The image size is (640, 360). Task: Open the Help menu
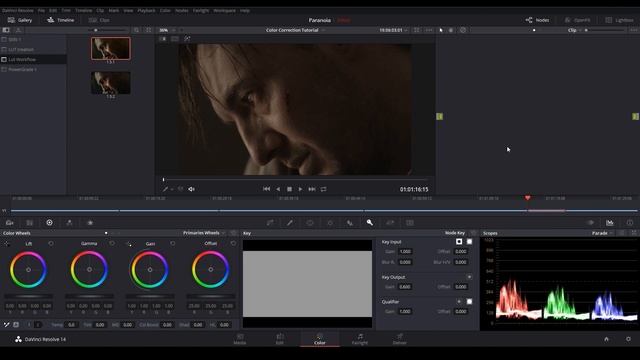(x=245, y=11)
